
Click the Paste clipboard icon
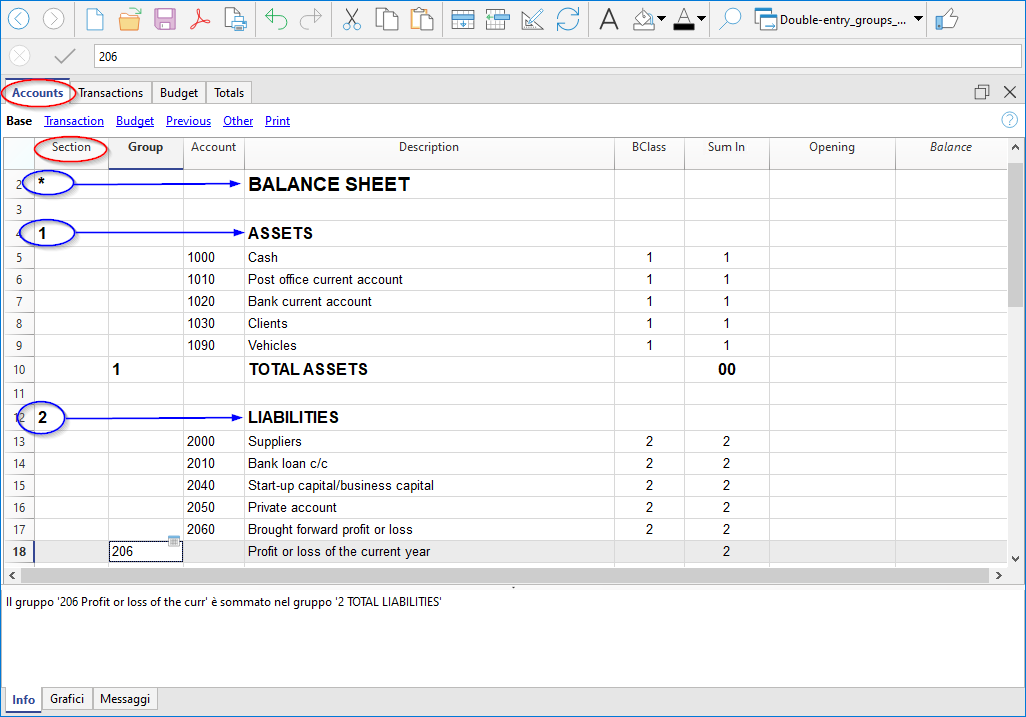click(x=422, y=19)
